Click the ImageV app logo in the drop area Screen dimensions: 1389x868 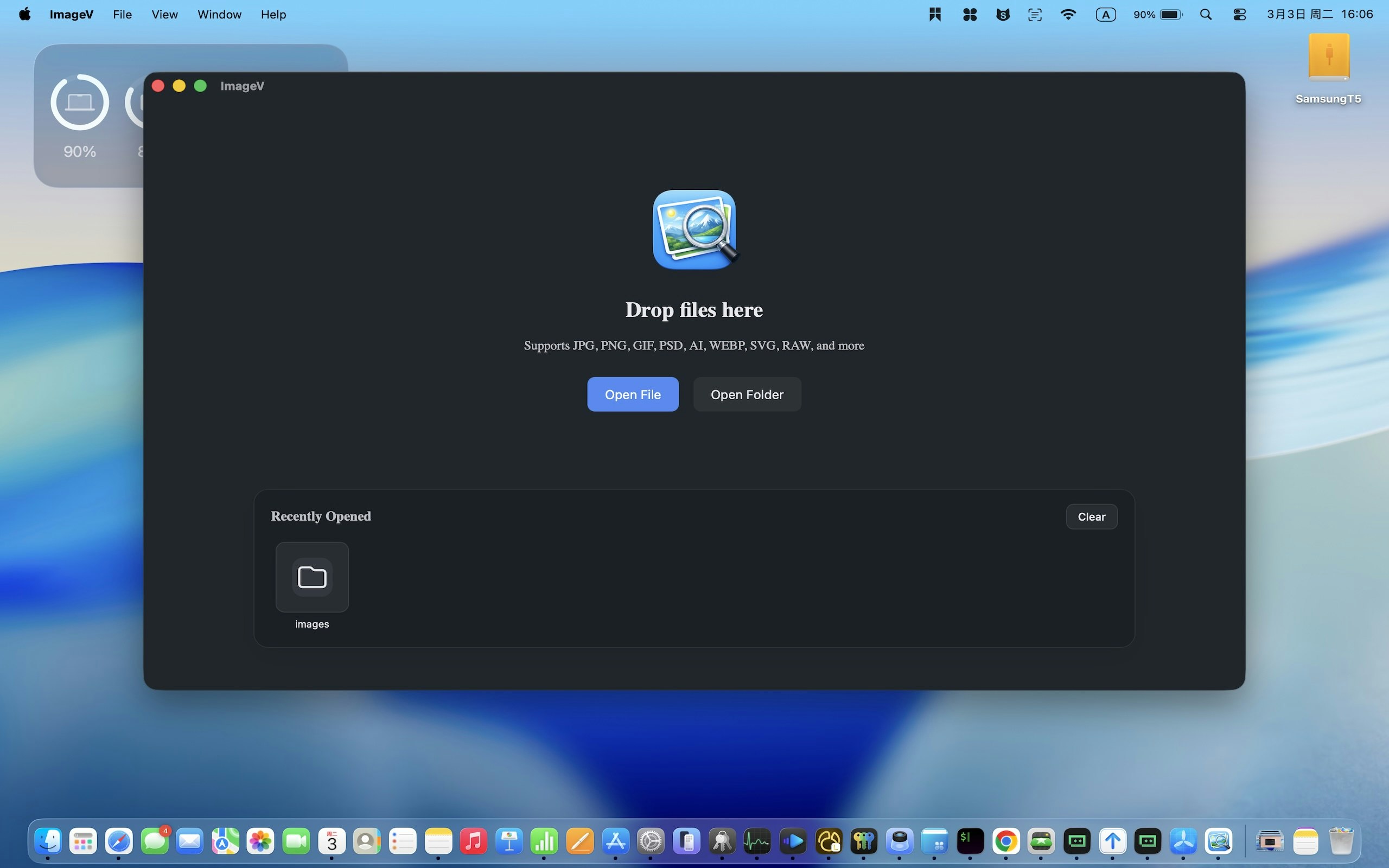694,229
